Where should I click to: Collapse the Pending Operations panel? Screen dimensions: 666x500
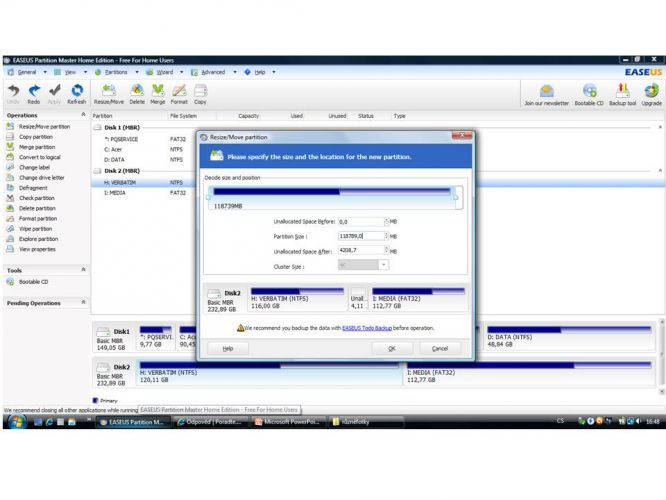pos(83,302)
